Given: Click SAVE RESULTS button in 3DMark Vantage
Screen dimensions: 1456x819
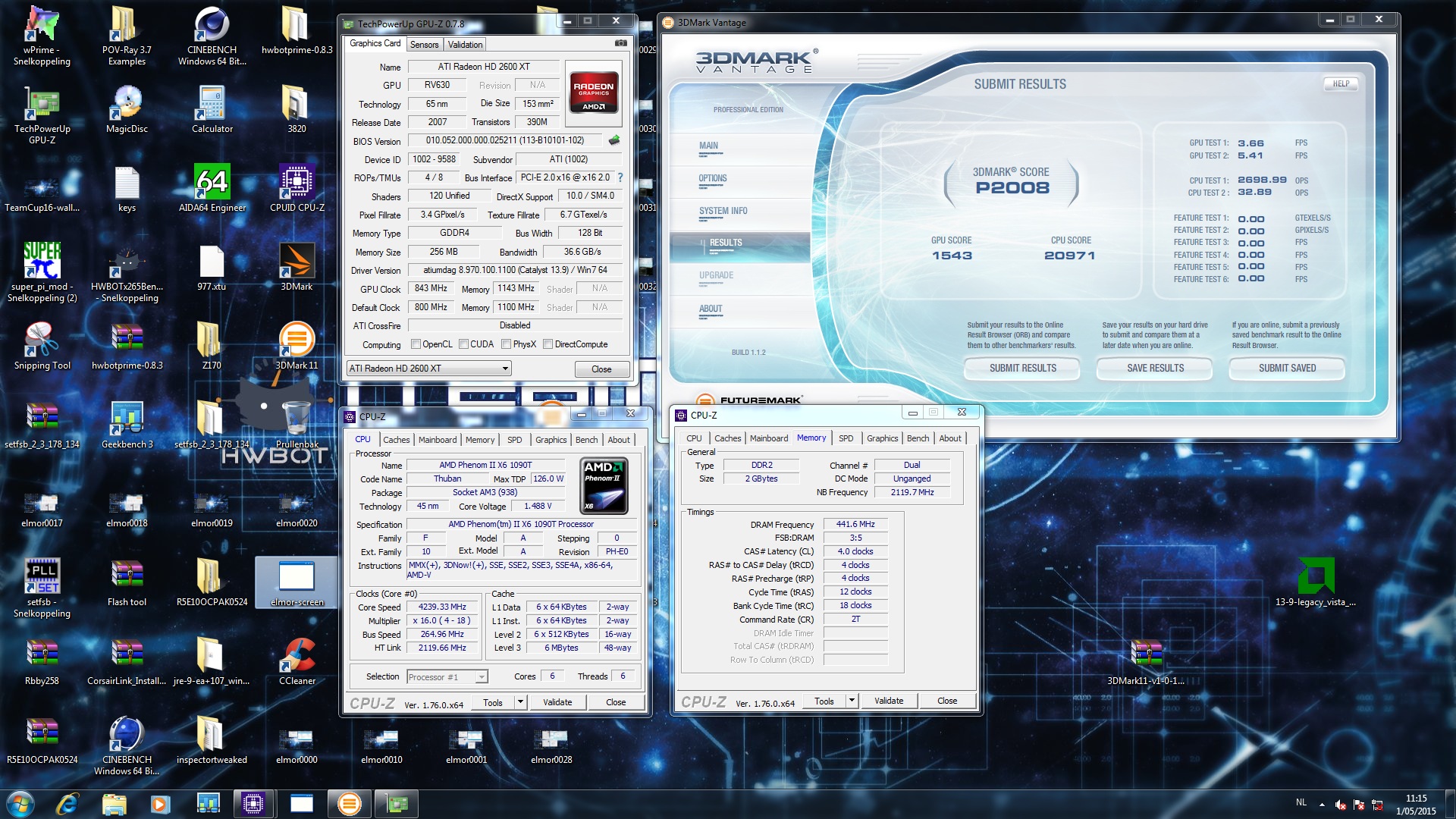Looking at the screenshot, I should 1155,369.
